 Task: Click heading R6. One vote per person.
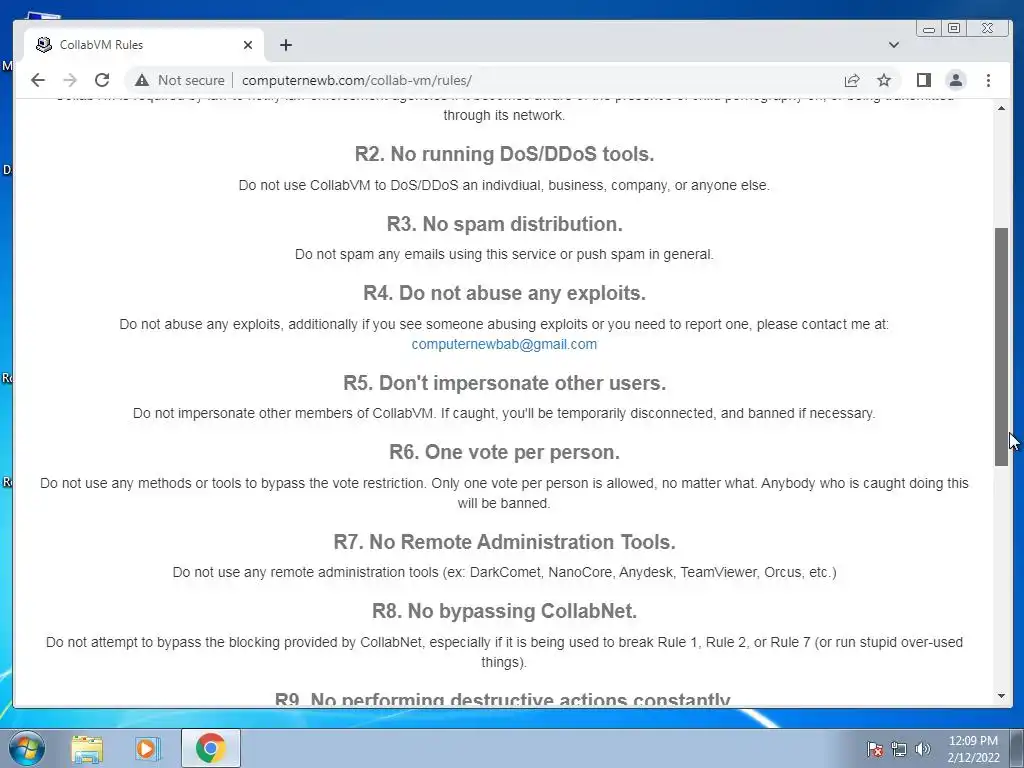coord(504,452)
